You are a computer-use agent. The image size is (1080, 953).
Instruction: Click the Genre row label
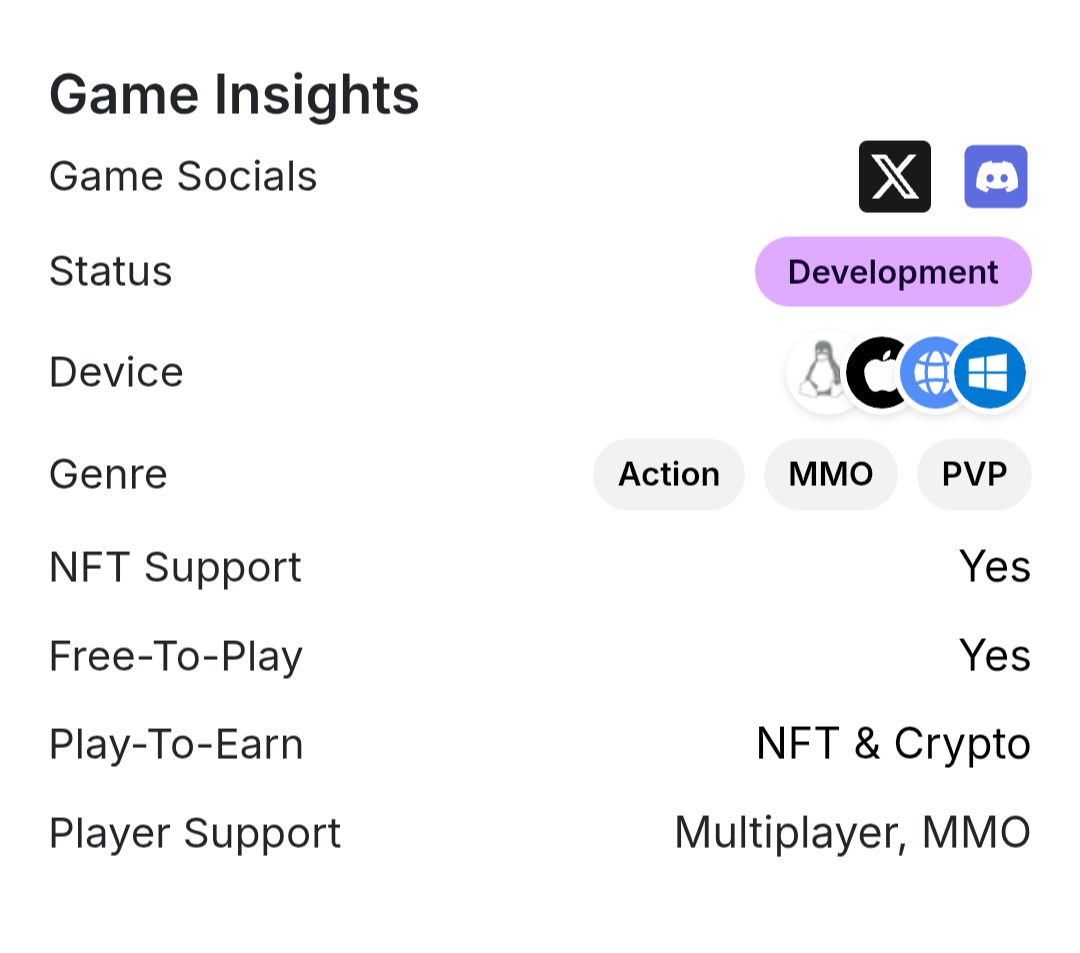(x=109, y=474)
